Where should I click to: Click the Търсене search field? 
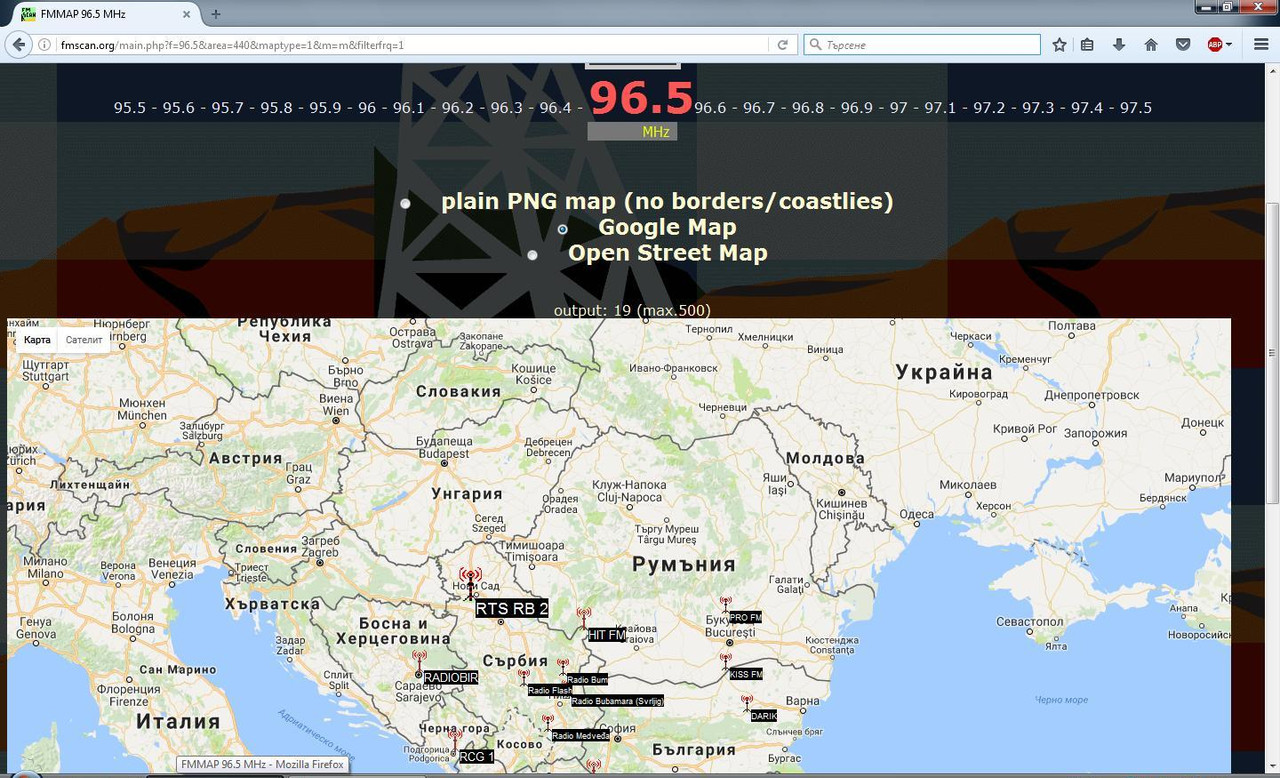click(x=922, y=45)
